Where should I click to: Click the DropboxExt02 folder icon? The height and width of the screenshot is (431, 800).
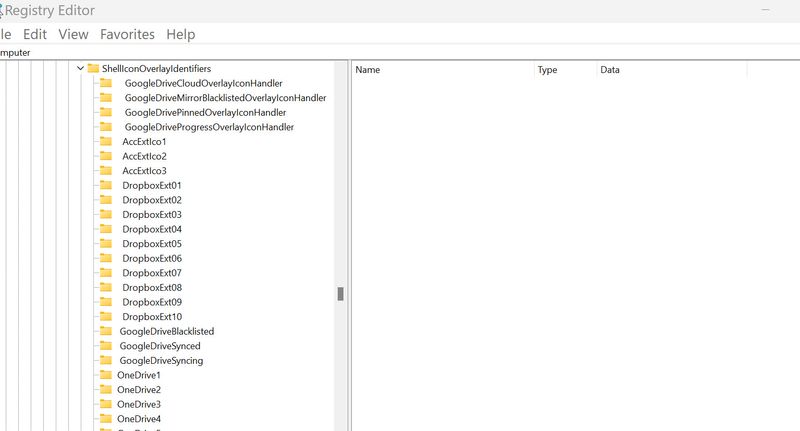pos(106,199)
